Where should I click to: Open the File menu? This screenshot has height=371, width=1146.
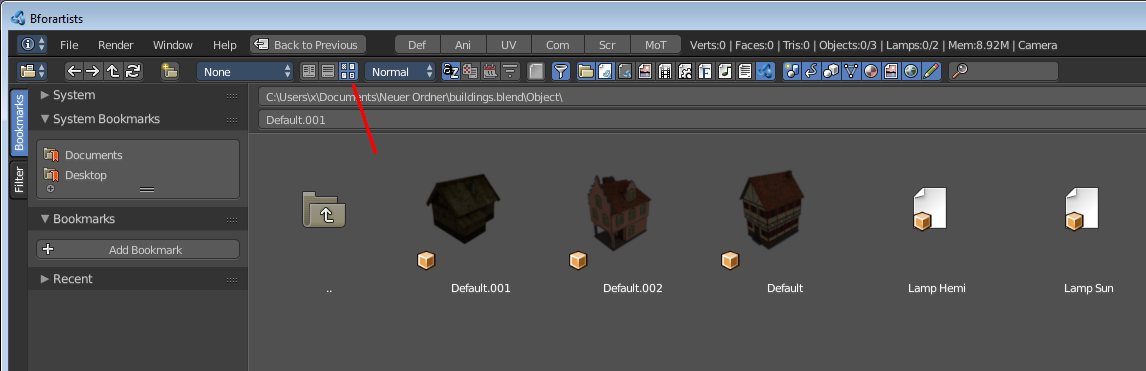tap(69, 45)
